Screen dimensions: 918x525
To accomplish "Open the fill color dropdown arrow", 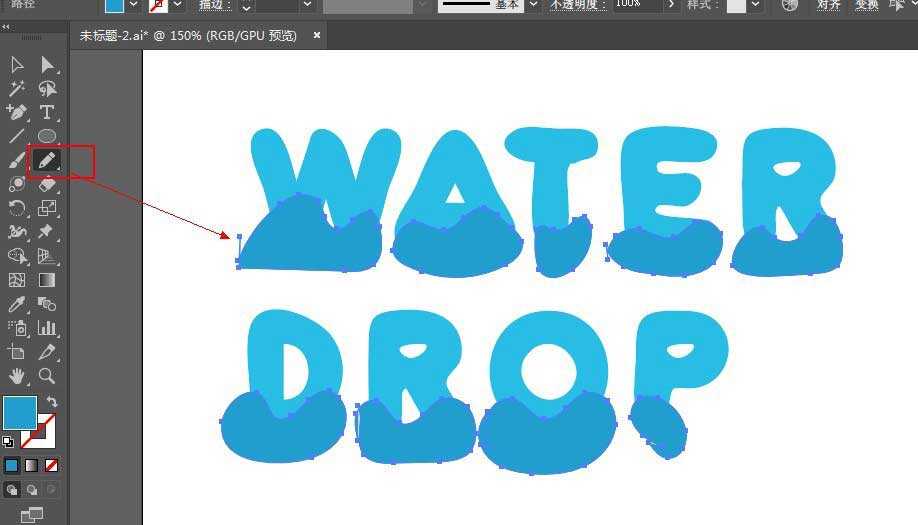I will (134, 5).
